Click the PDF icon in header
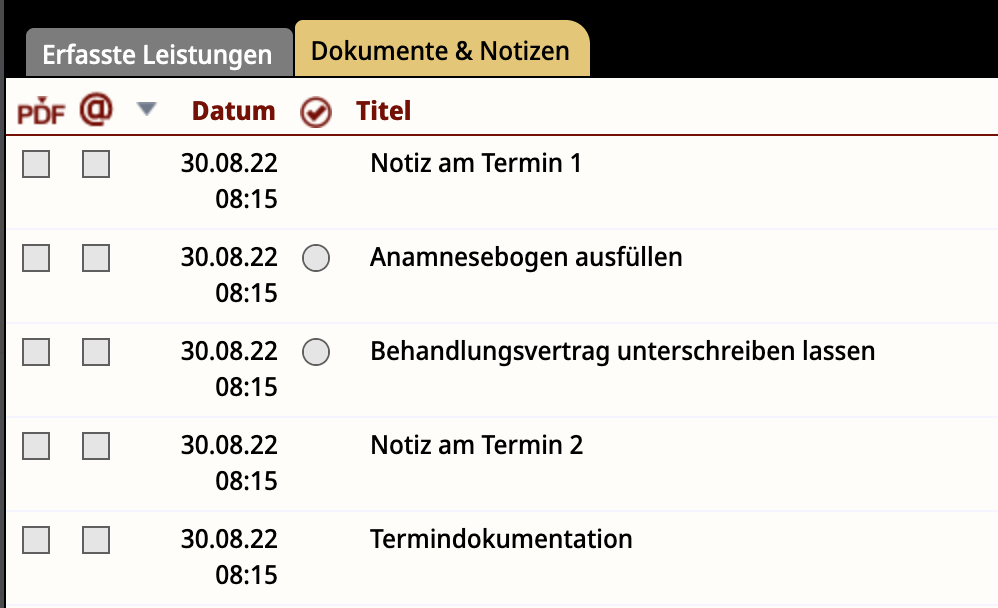 point(41,111)
